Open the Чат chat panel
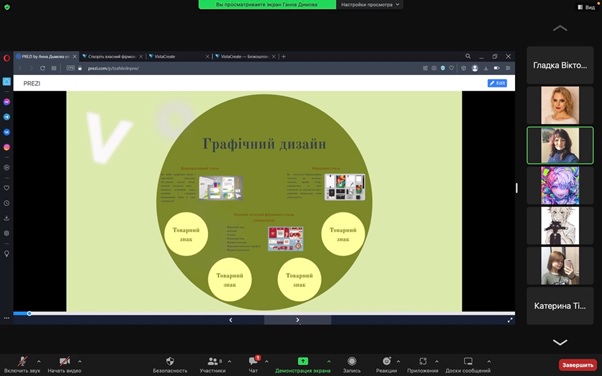This screenshot has height=376, width=602. point(253,365)
